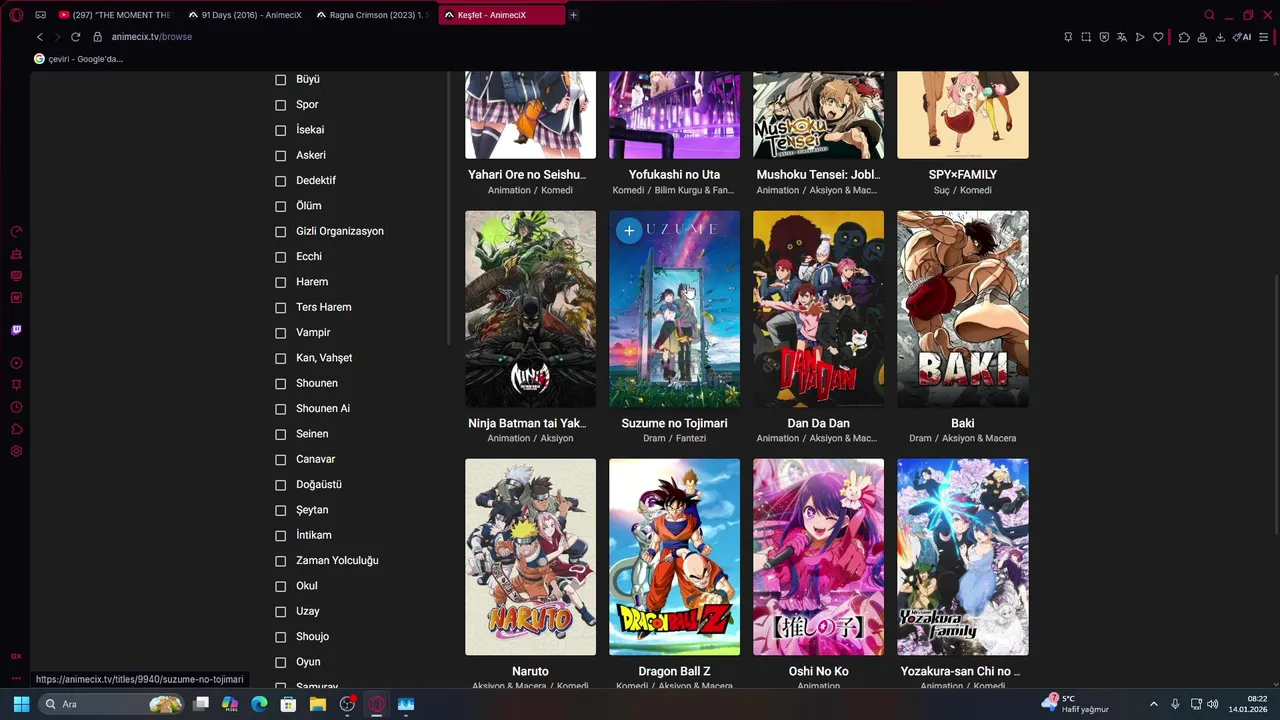The image size is (1280, 720).
Task: Open Twitch from the Opera sidebar
Action: (x=16, y=330)
